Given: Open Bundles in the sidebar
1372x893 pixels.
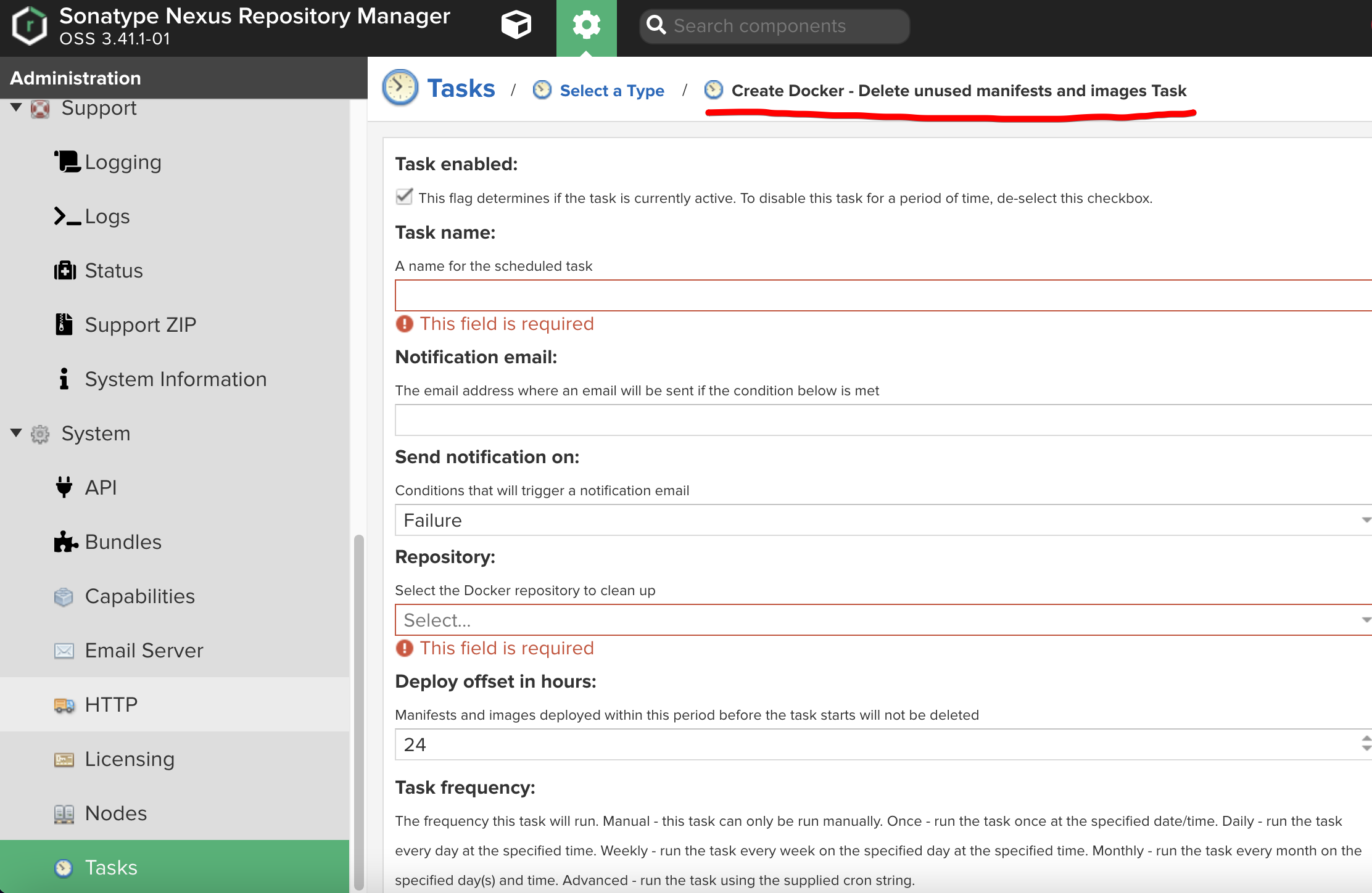Looking at the screenshot, I should point(175,542).
